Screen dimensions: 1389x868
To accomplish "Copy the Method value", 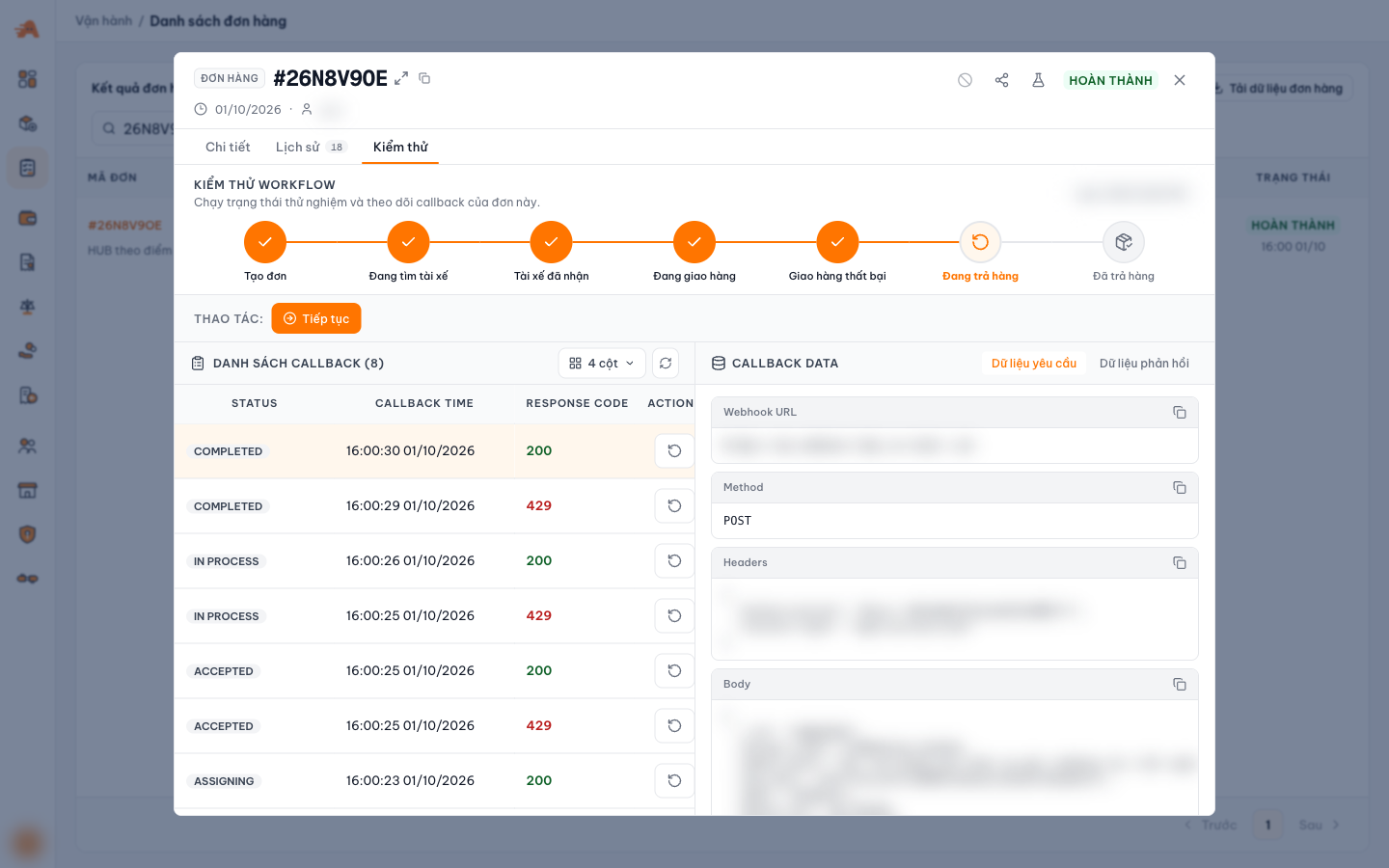I will [1179, 488].
